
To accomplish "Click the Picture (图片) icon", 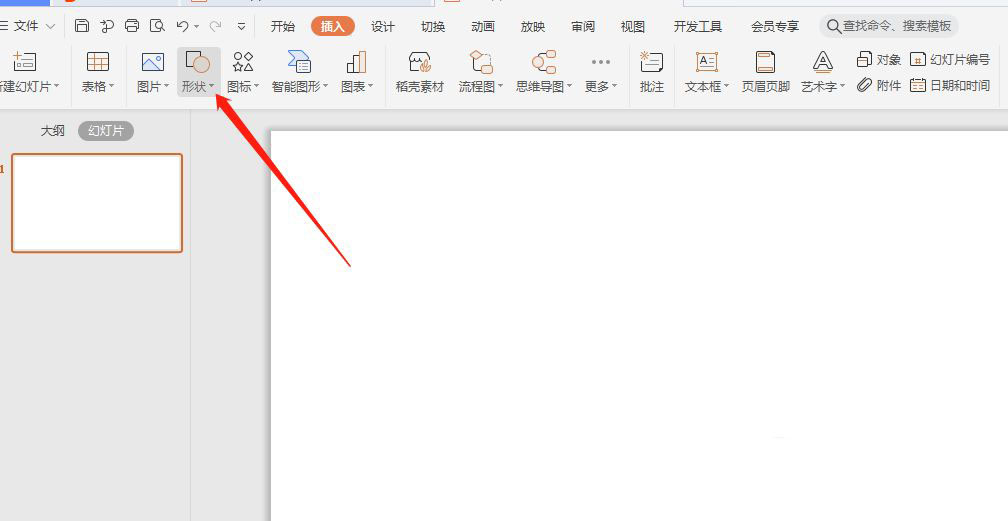I will click(x=153, y=62).
